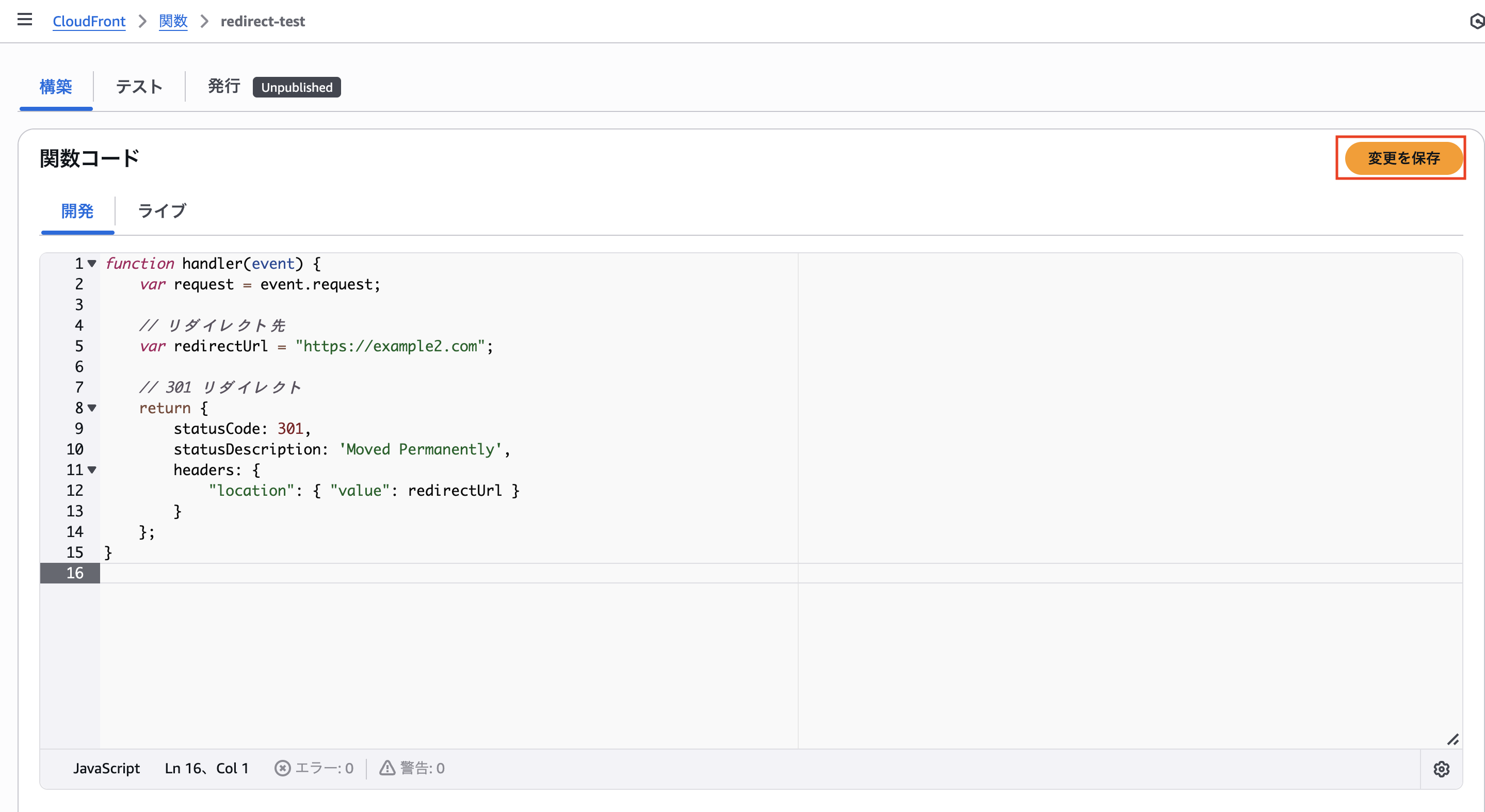The image size is (1485, 812).
Task: Click the 'Moved Permanently' string in code
Action: tap(420, 449)
